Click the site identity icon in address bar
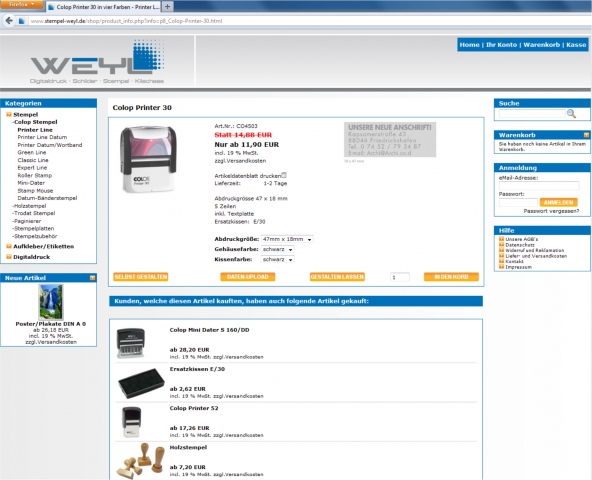This screenshot has height=480, width=592. 22,21
